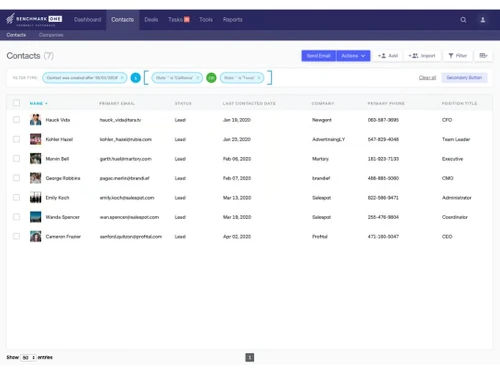This screenshot has height=375, width=500.
Task: Click the Clear all link
Action: click(x=427, y=78)
